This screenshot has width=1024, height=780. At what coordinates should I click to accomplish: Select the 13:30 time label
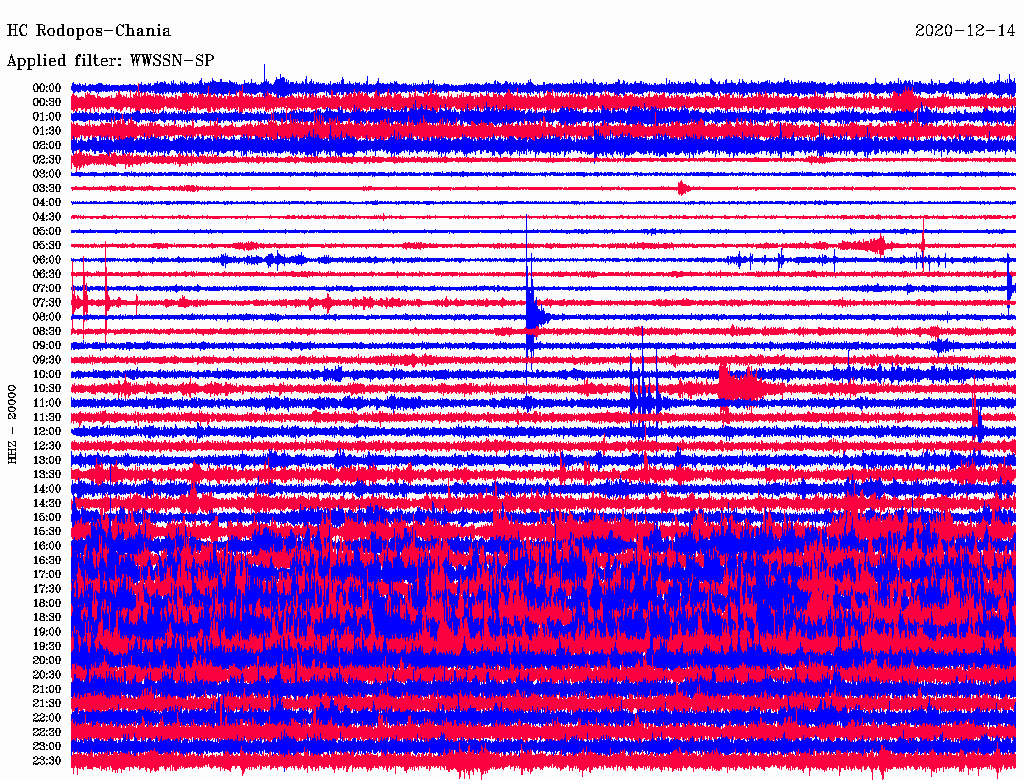[47, 474]
